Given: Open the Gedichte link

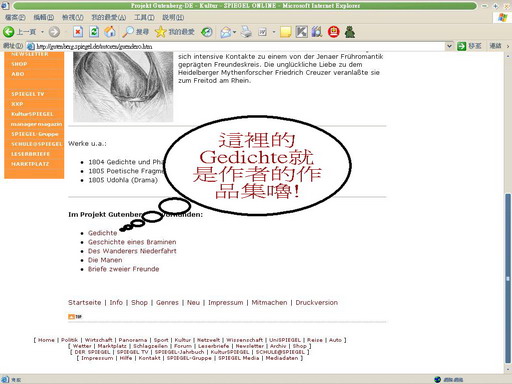Looking at the screenshot, I should pyautogui.click(x=103, y=233).
